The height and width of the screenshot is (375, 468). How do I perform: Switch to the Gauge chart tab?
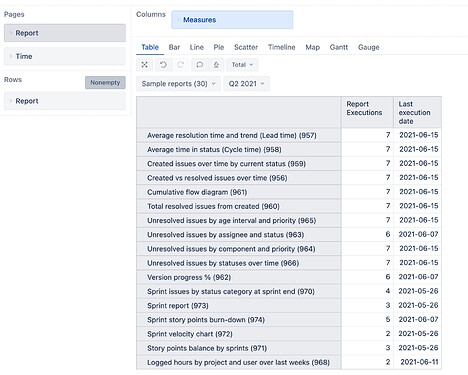(x=369, y=47)
